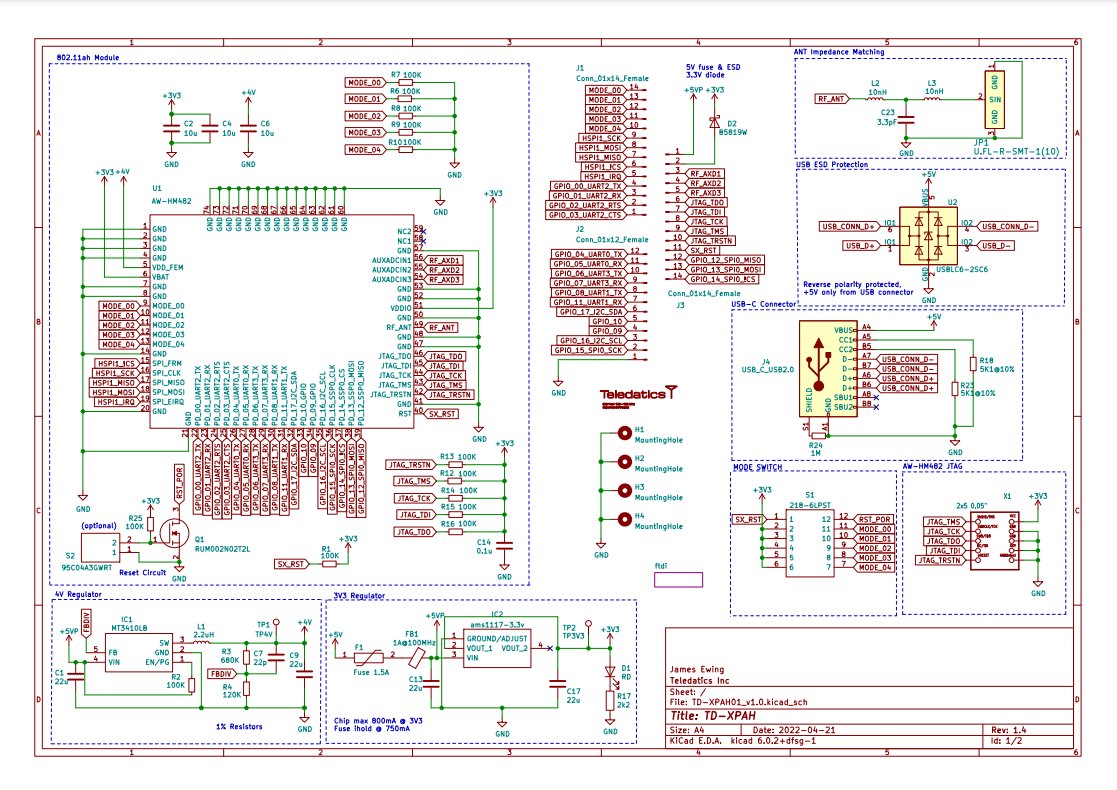This screenshot has height=790, width=1117.
Task: Select the H2 MountingHole symbol
Action: coord(625,462)
